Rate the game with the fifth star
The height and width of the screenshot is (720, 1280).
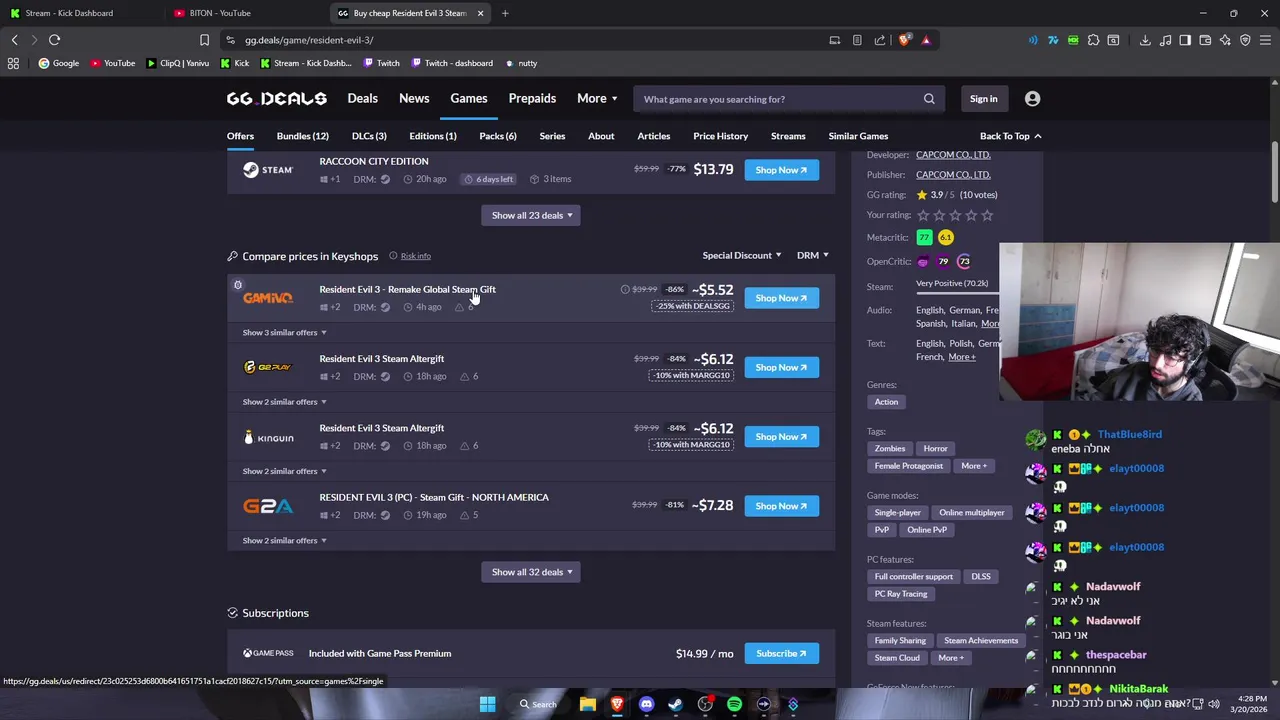(x=987, y=215)
